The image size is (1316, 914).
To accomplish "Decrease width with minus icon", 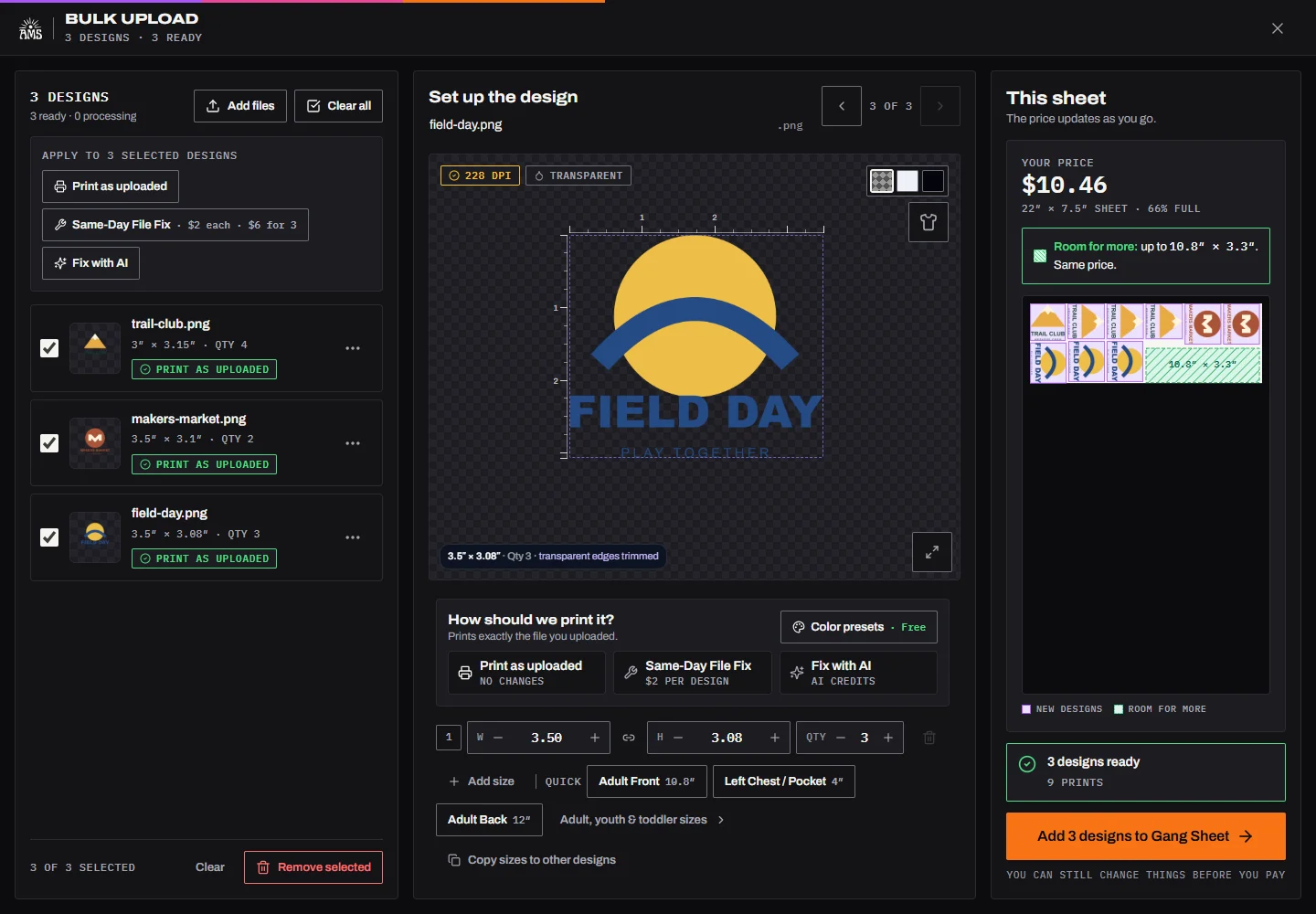I will [x=499, y=738].
